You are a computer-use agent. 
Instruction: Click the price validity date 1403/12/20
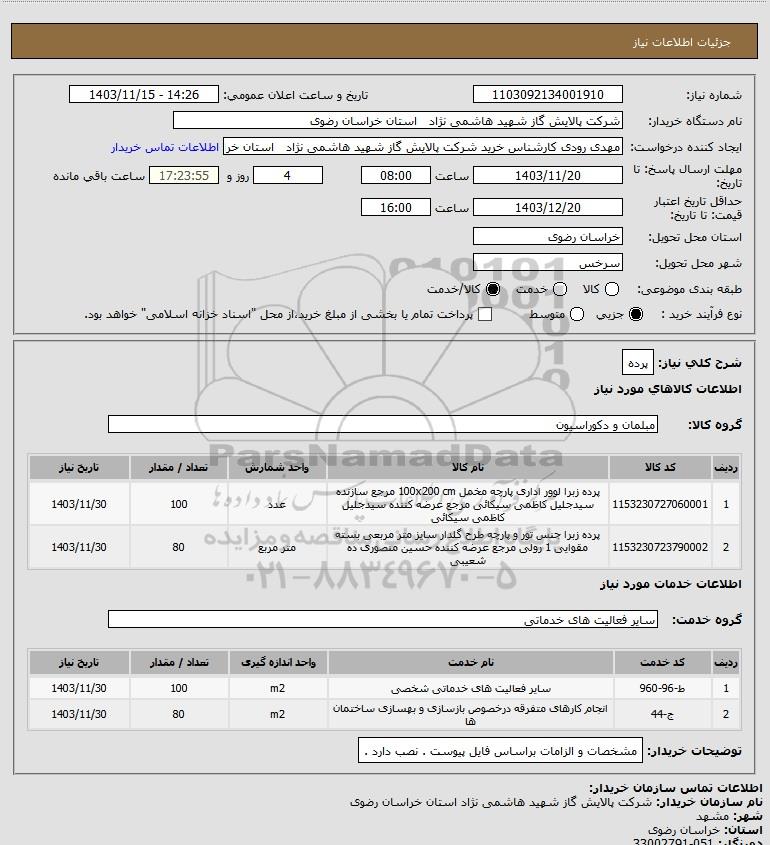click(547, 207)
